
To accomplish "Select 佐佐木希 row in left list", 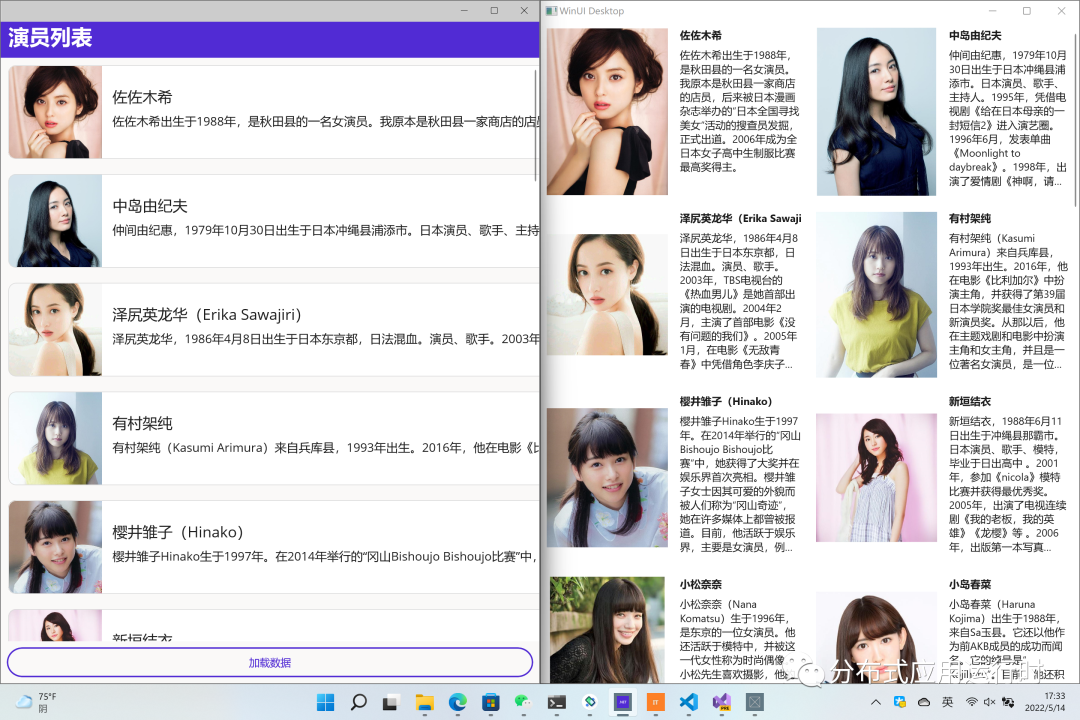I will pos(273,112).
